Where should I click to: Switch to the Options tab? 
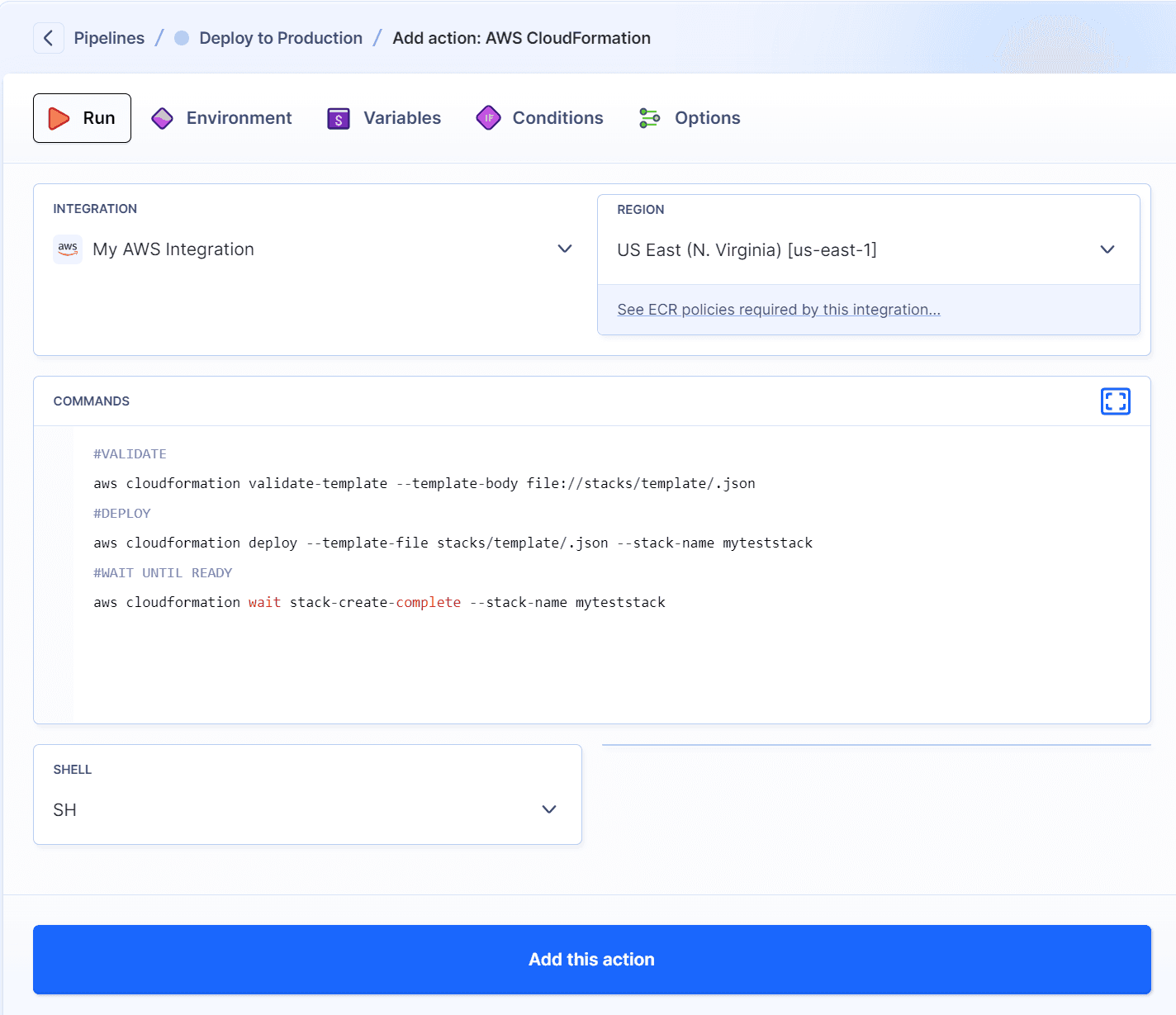click(707, 118)
